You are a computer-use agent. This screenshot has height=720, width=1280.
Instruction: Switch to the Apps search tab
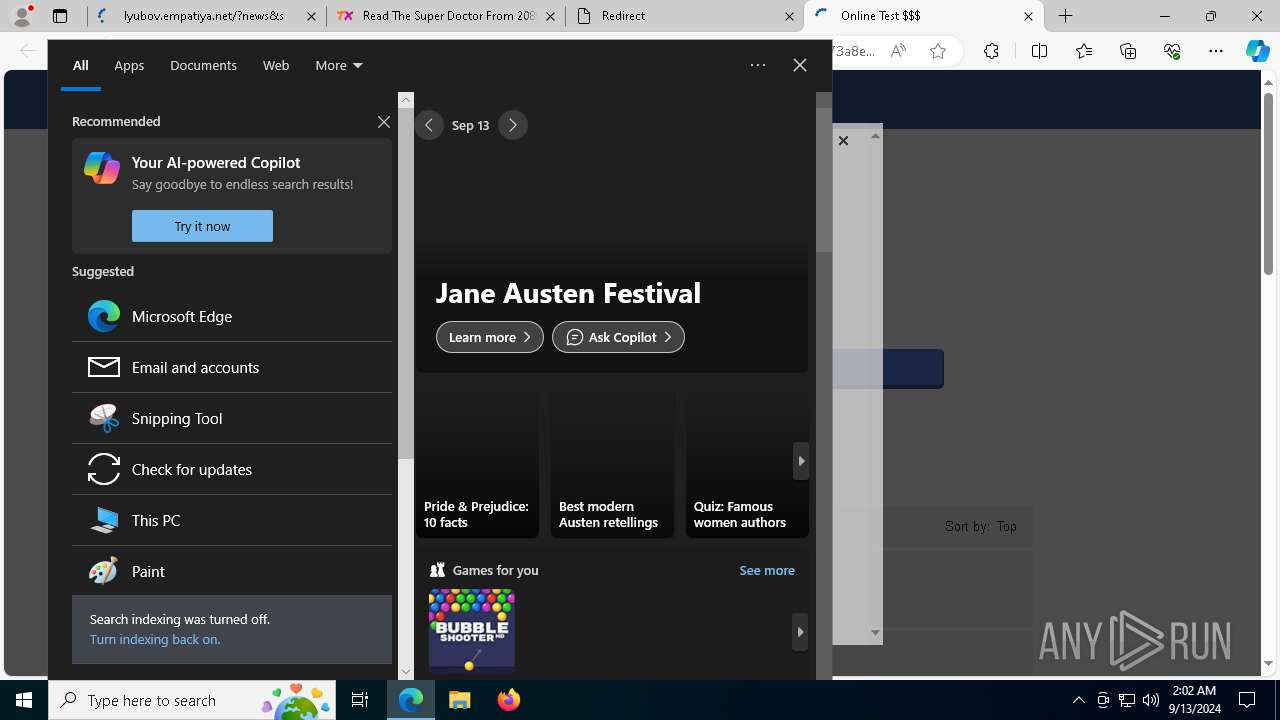pyautogui.click(x=129, y=65)
